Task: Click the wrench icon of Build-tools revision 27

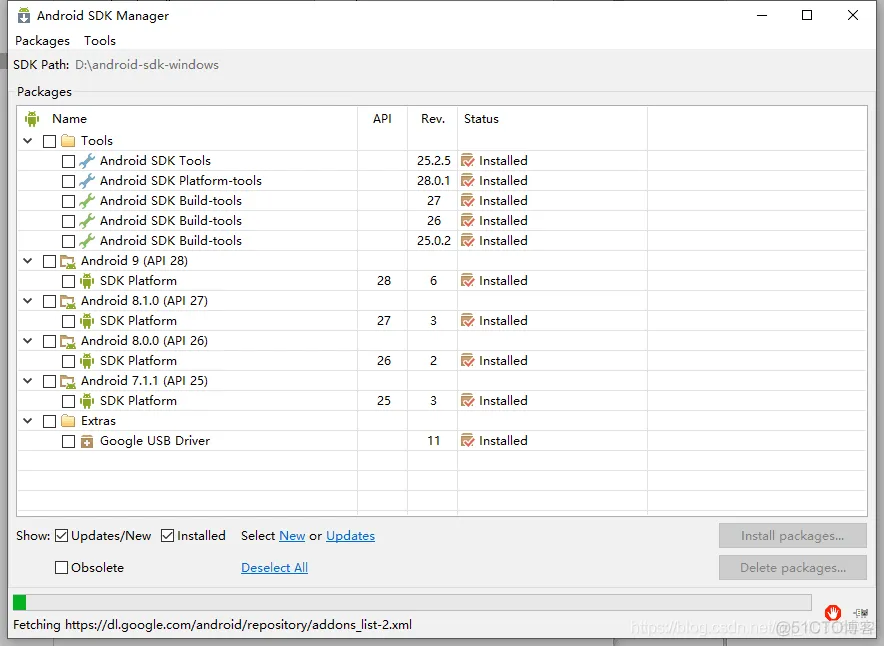Action: click(87, 201)
